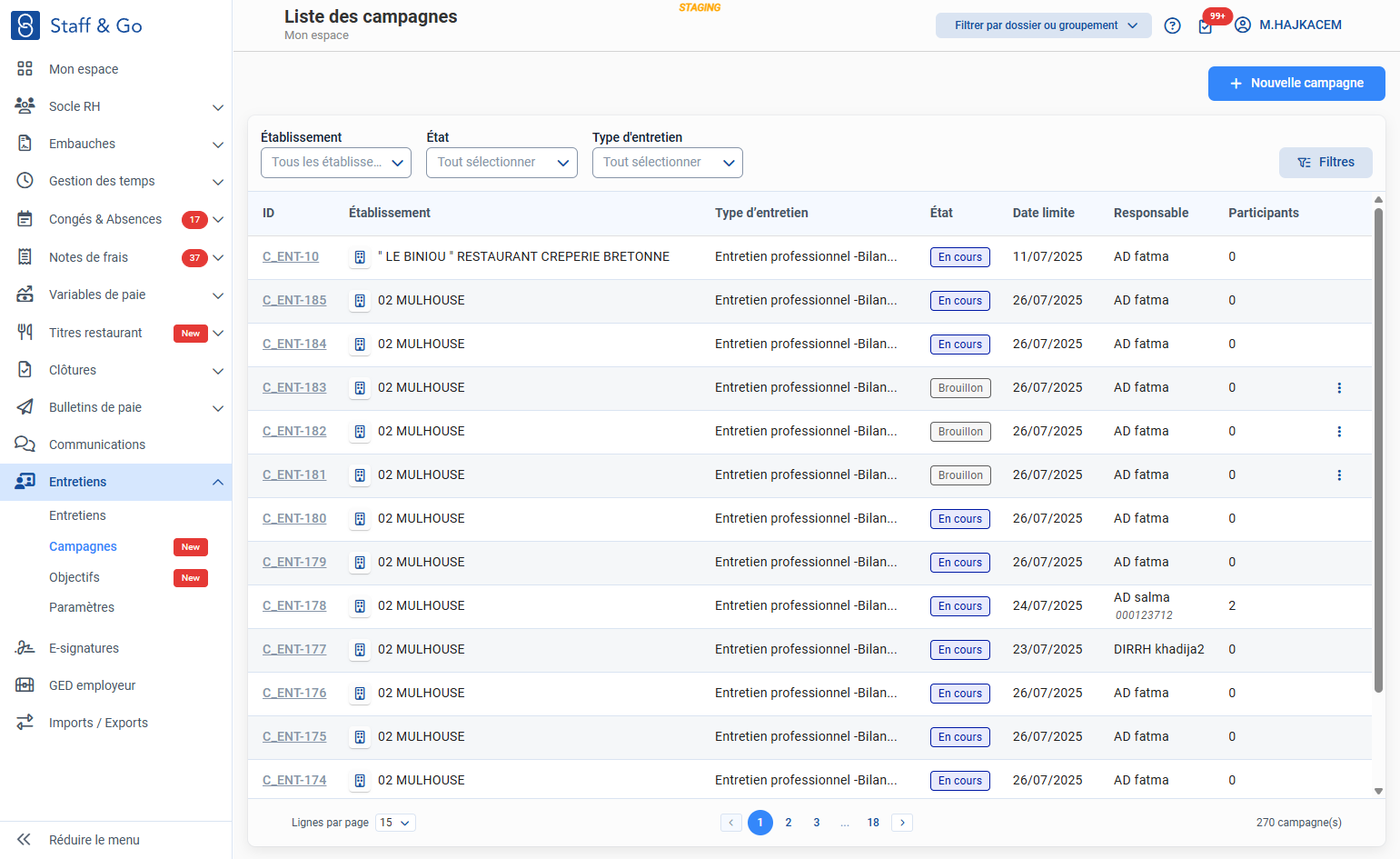Click the Entretiens sidebar icon
The height and width of the screenshot is (859, 1400).
pyautogui.click(x=25, y=481)
